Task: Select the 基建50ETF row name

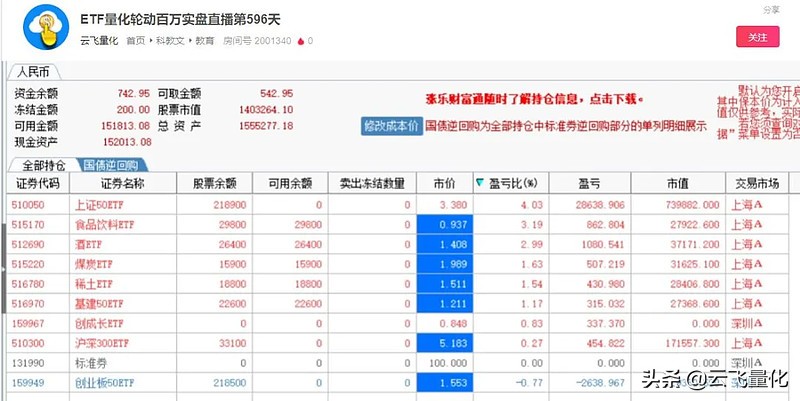Action: (99, 304)
